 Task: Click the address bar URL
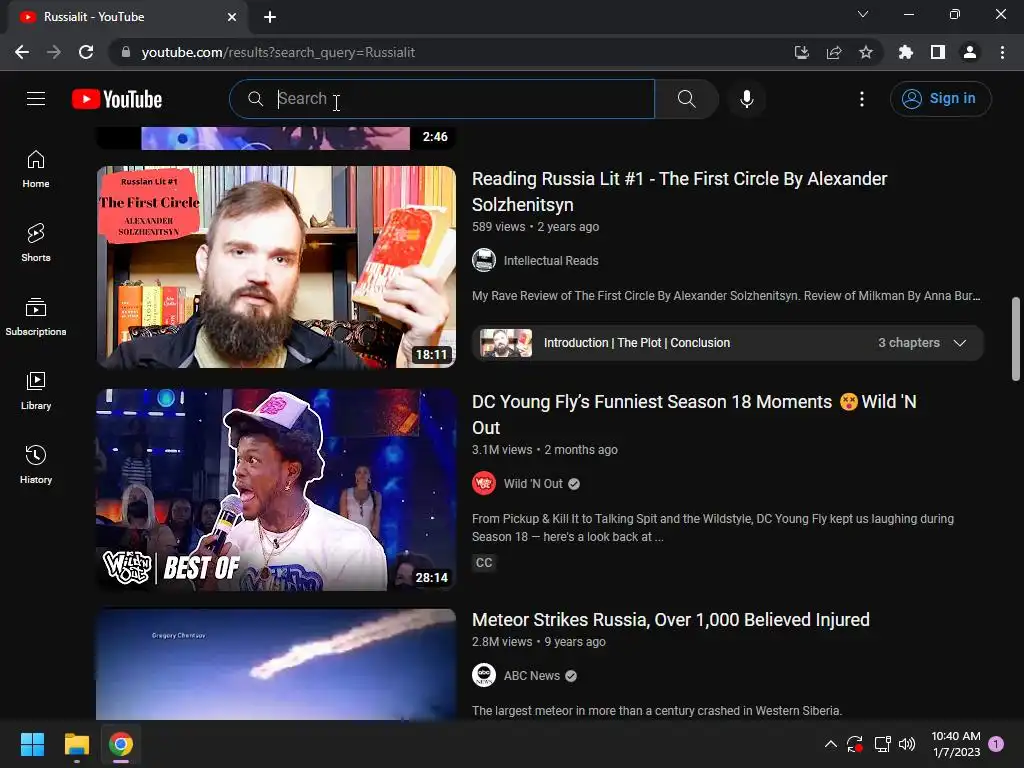tap(278, 52)
